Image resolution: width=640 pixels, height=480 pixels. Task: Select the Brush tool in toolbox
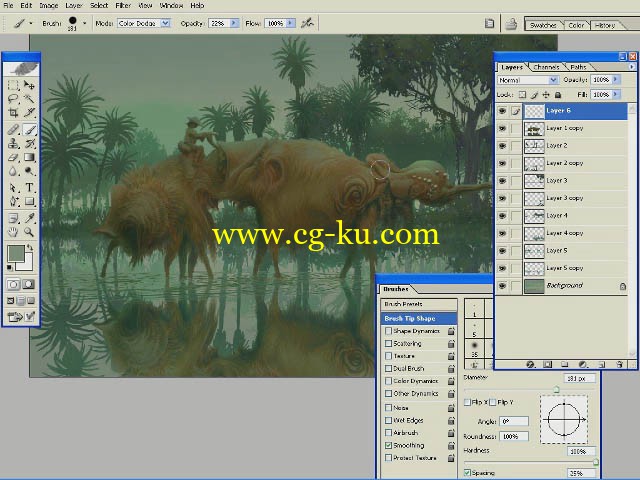(29, 130)
